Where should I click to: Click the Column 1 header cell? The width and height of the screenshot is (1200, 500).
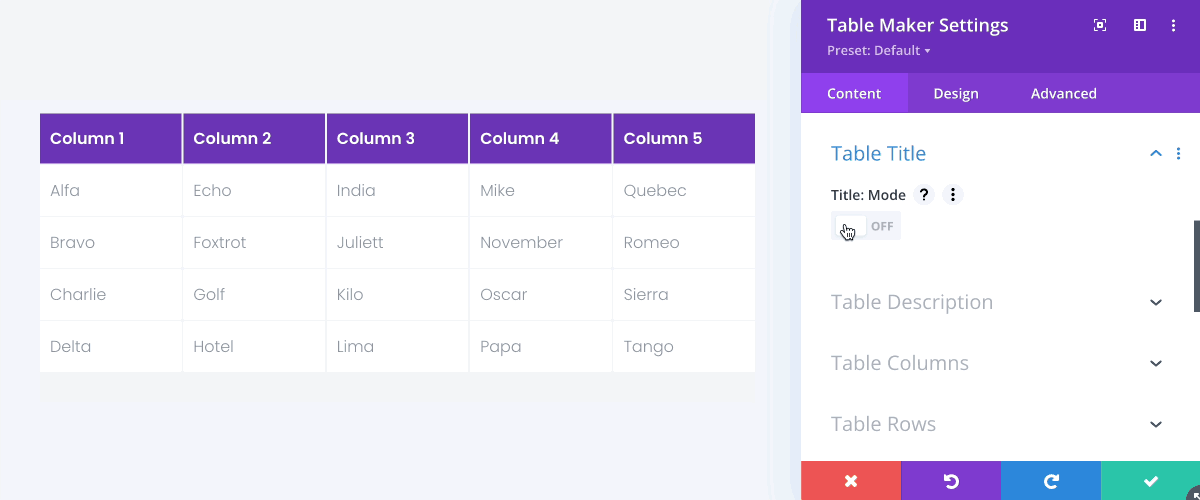coord(111,139)
